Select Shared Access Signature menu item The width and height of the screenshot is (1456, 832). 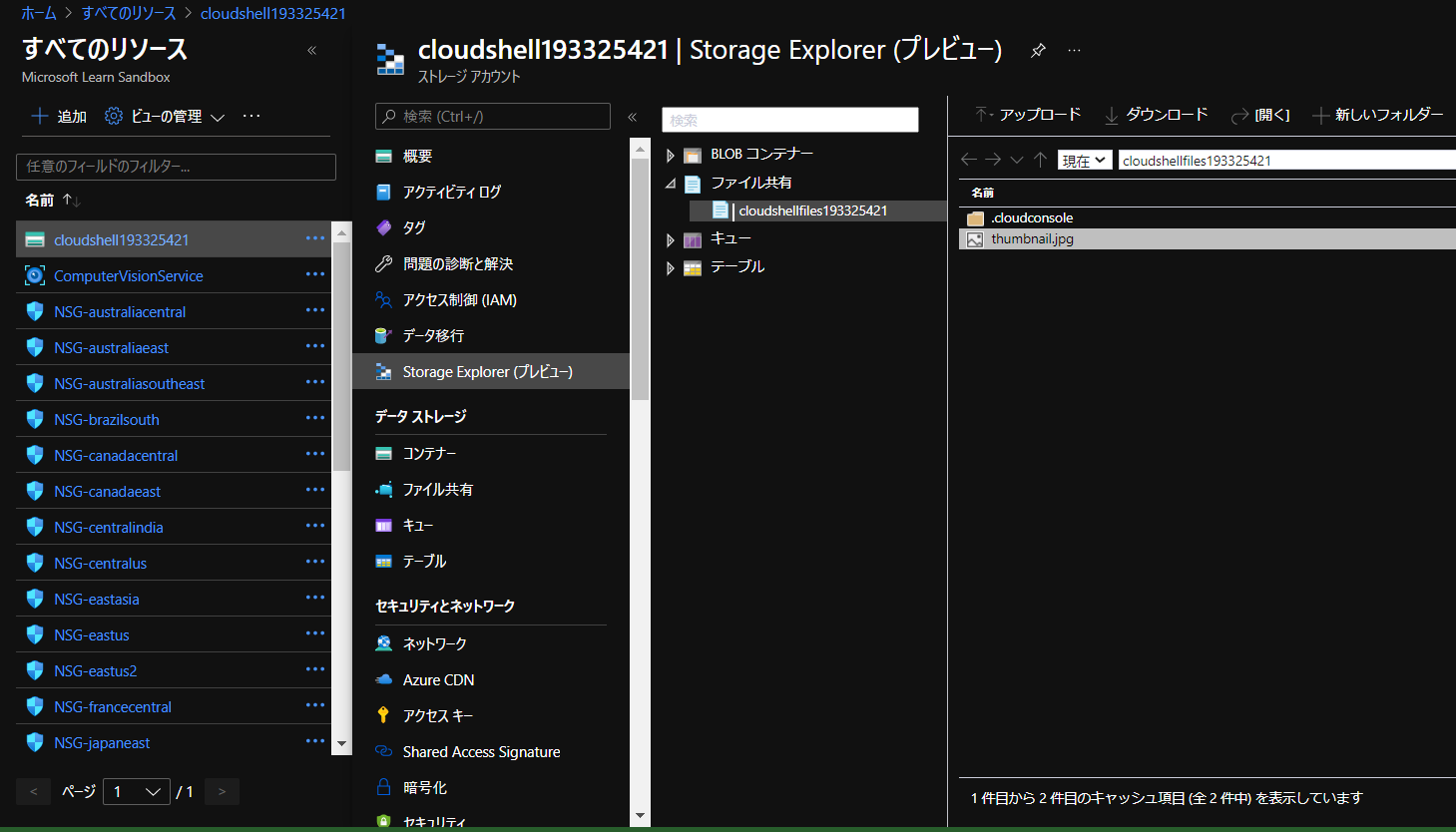481,751
